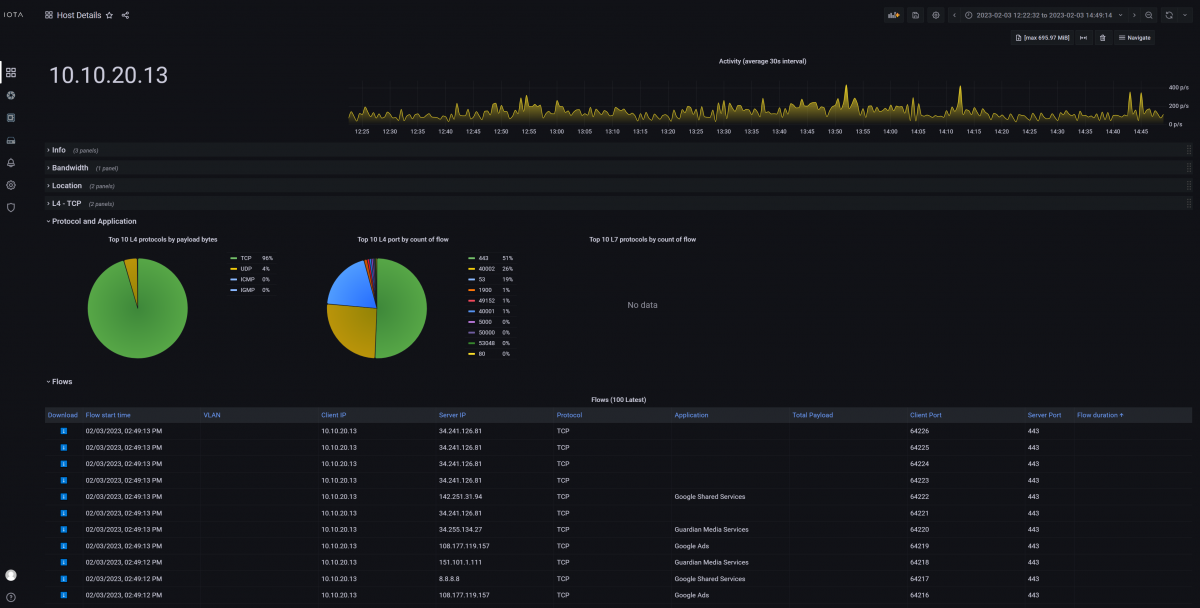Open the refresh interval dropdown

[1186, 15]
